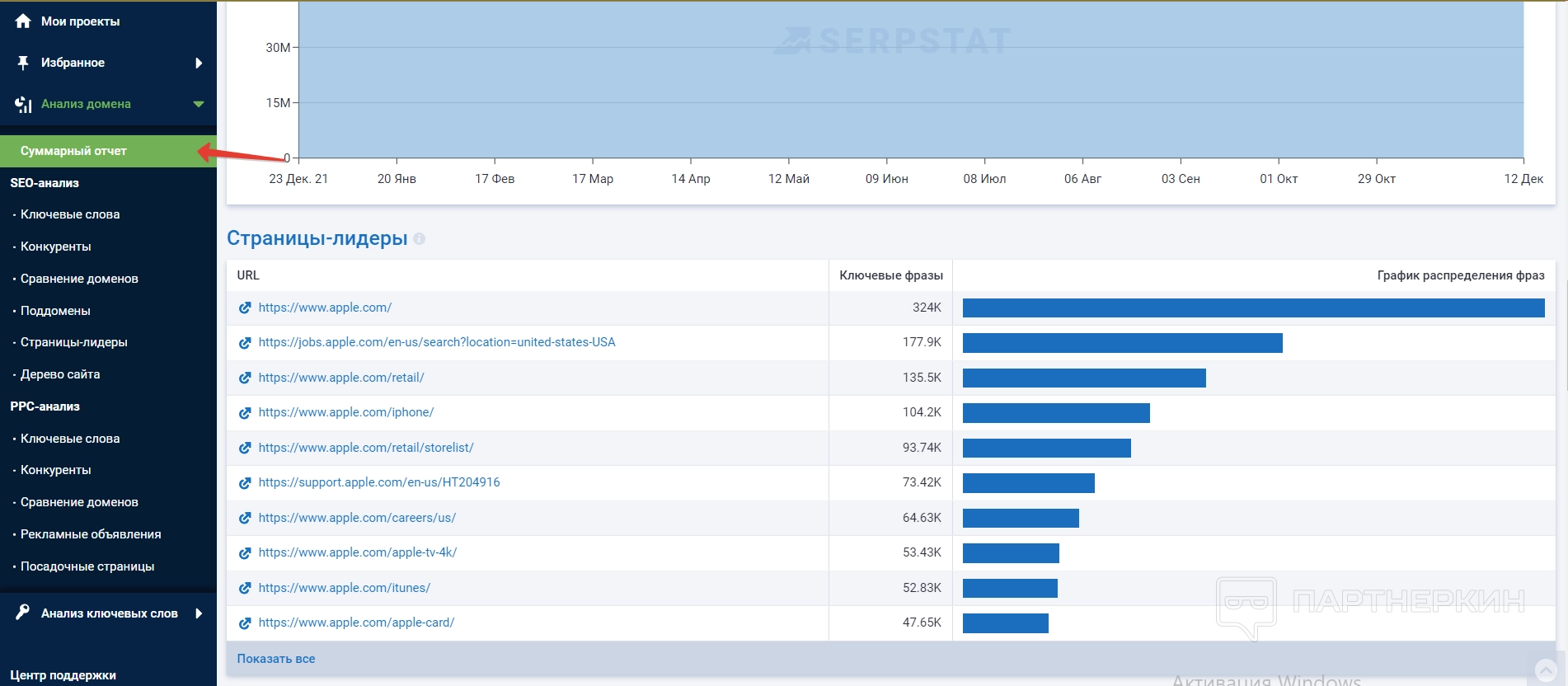The image size is (1568, 686).
Task: Open the support.apple.com HT204916 link
Action: pyautogui.click(x=379, y=482)
